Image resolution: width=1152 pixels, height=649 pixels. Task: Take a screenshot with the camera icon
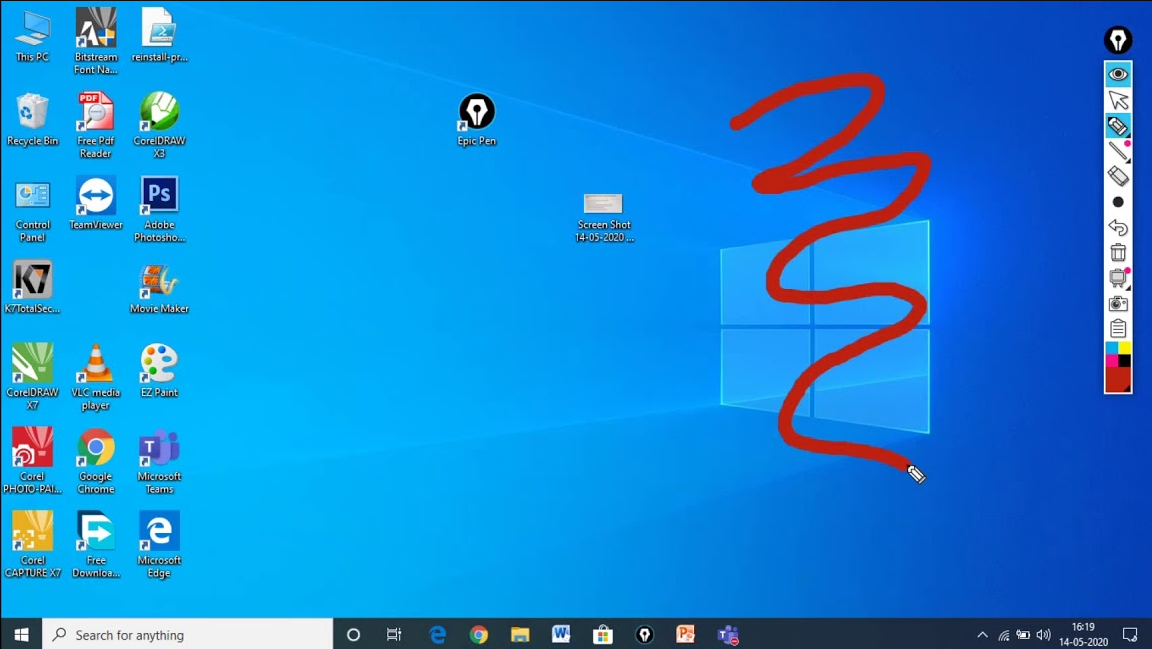pos(1117,304)
